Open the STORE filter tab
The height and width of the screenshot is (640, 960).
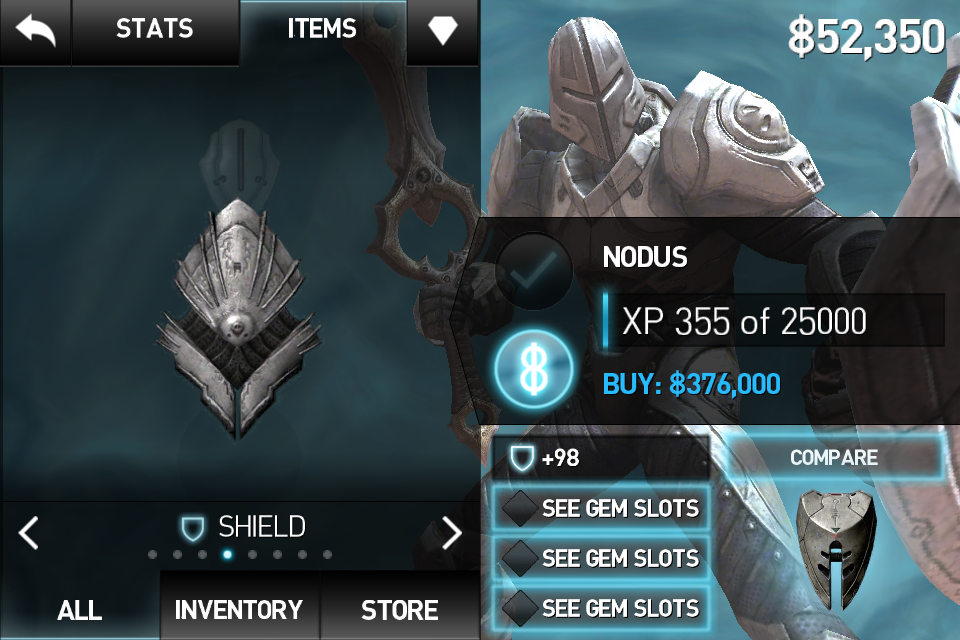[x=400, y=610]
